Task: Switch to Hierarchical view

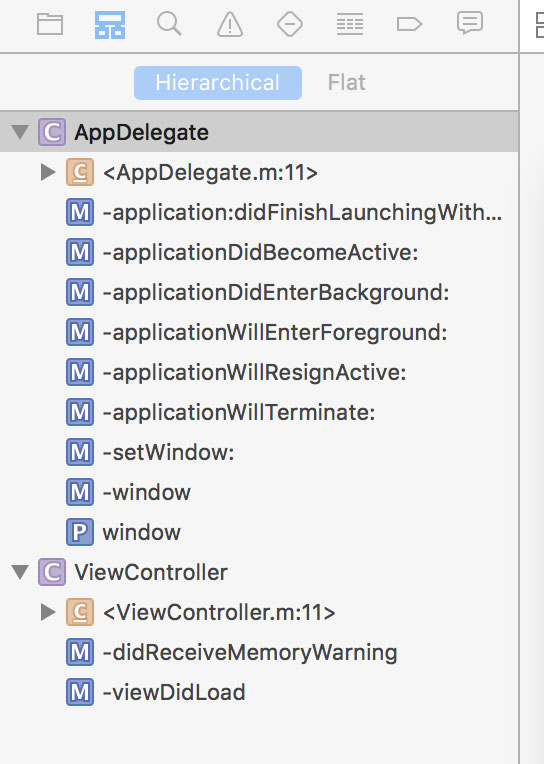Action: pyautogui.click(x=218, y=83)
